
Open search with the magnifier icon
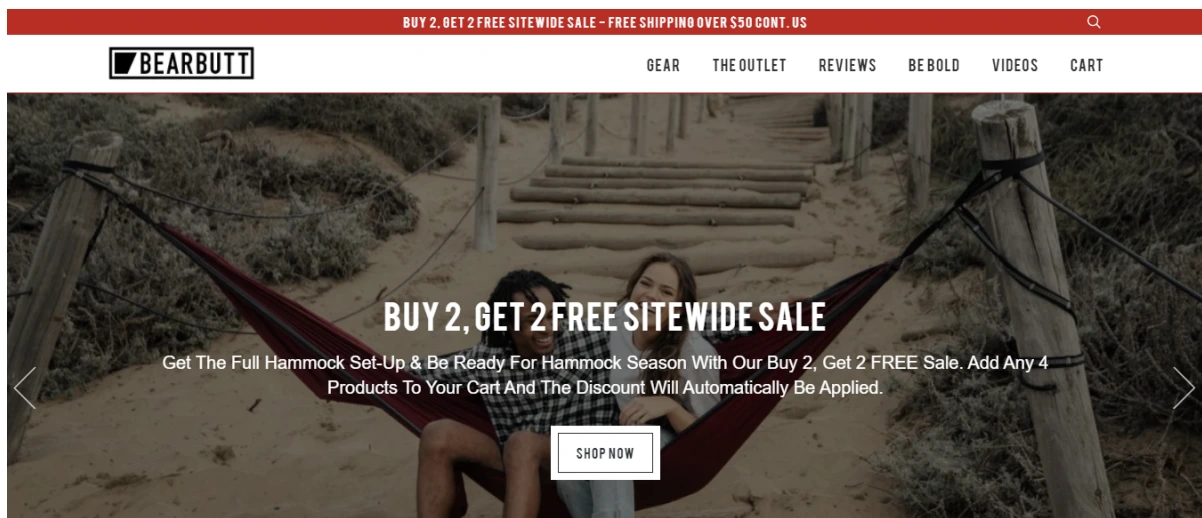click(1093, 22)
